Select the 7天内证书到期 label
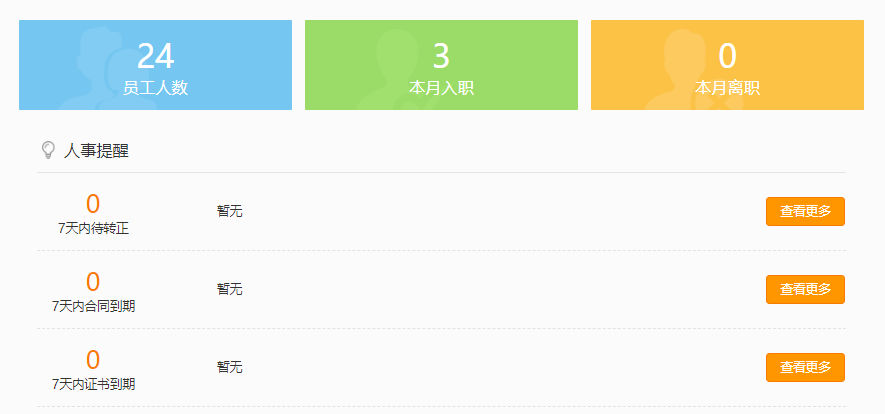 (93, 385)
